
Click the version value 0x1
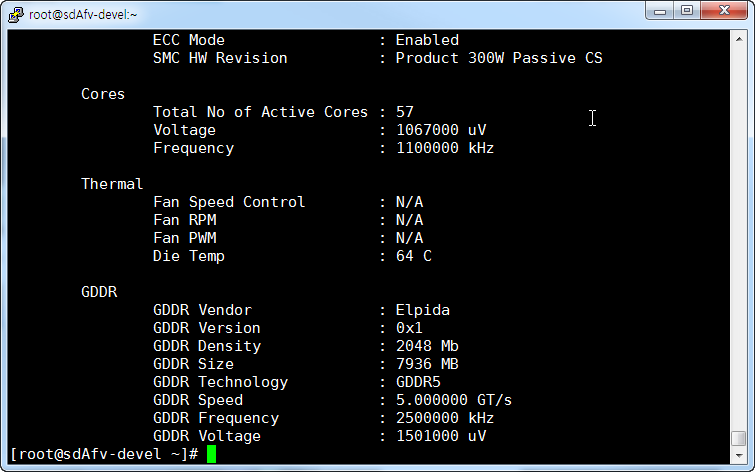coord(409,328)
